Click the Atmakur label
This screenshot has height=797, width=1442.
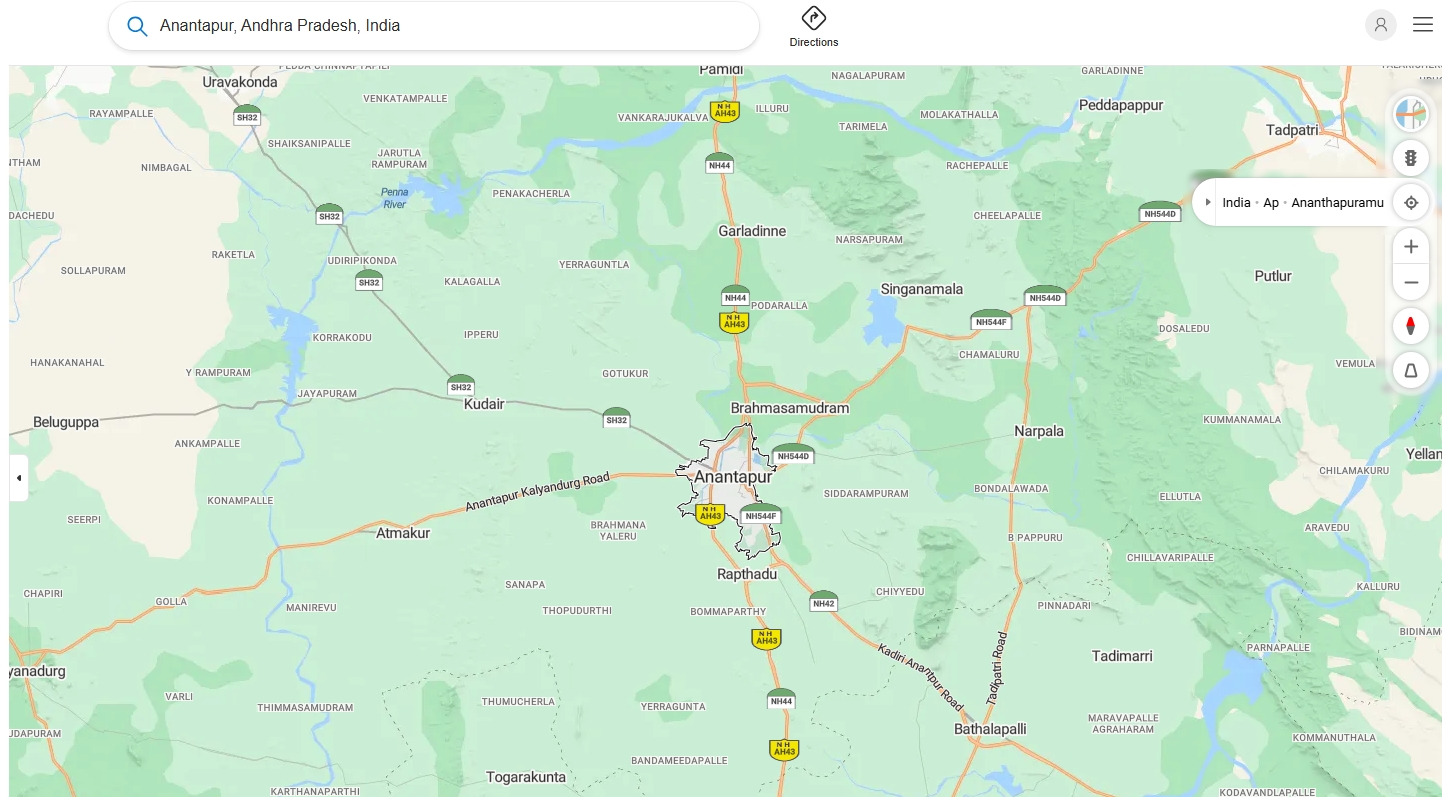[403, 533]
